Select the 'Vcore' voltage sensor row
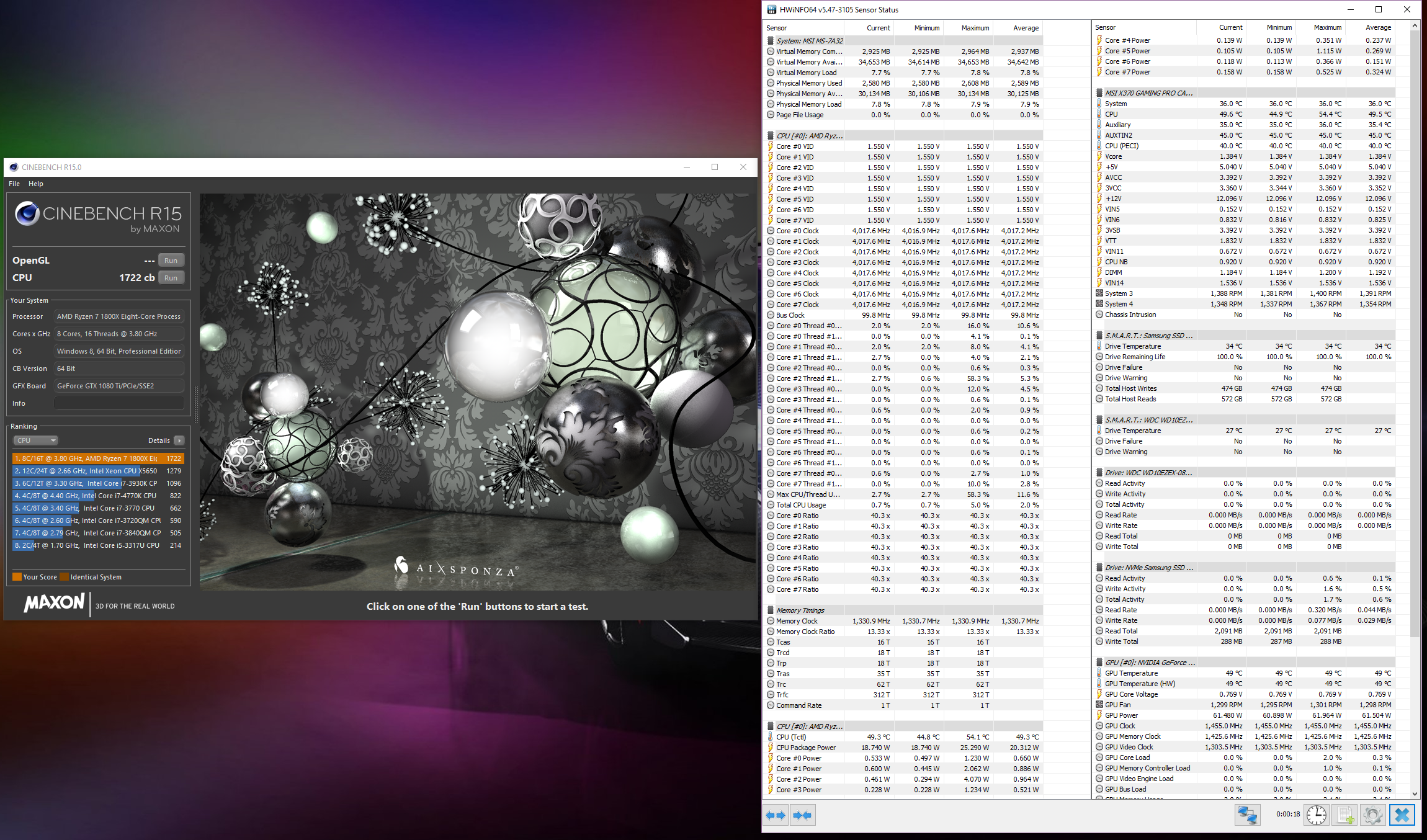1427x840 pixels. pos(1246,156)
